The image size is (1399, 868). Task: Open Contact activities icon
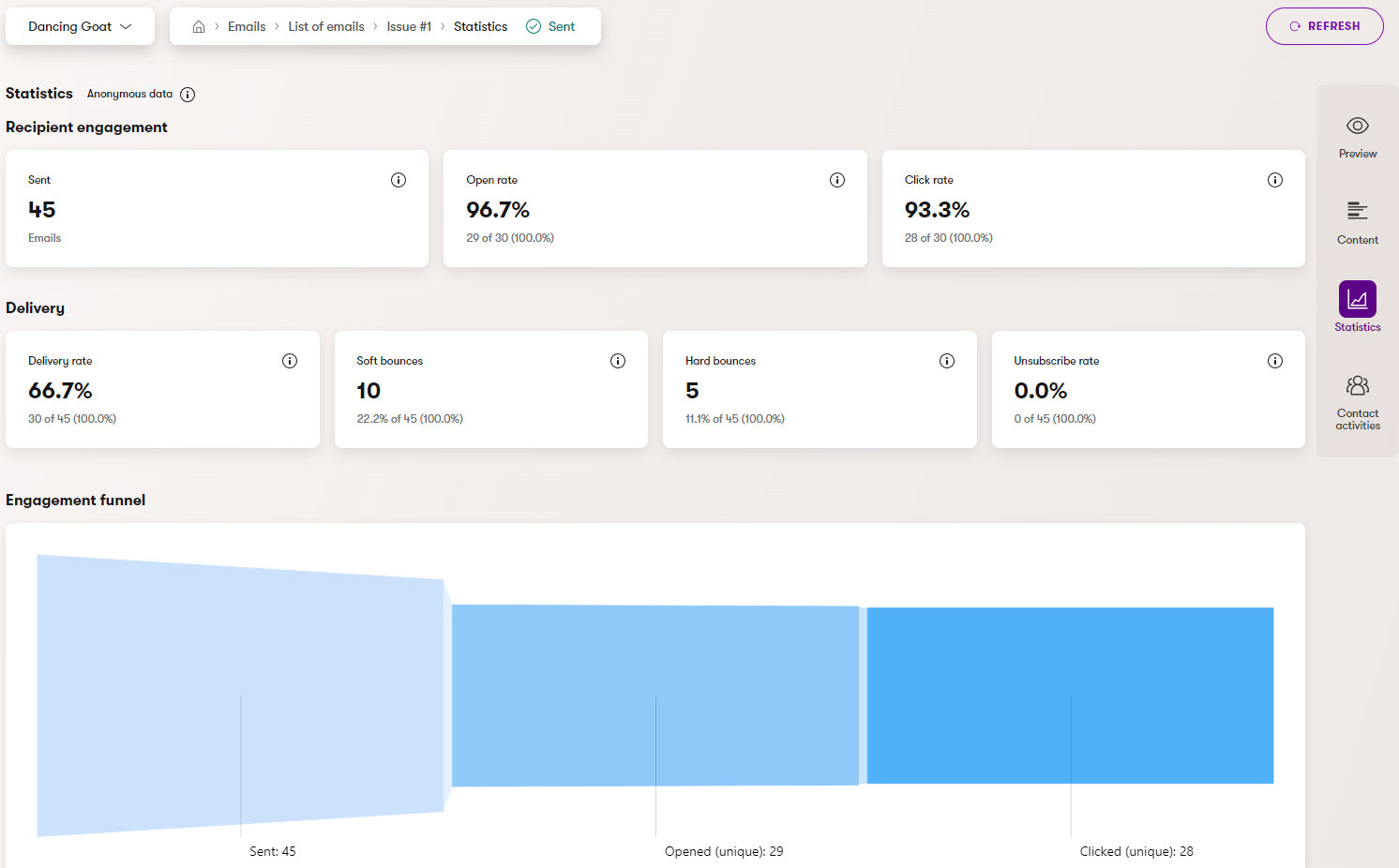pyautogui.click(x=1357, y=385)
